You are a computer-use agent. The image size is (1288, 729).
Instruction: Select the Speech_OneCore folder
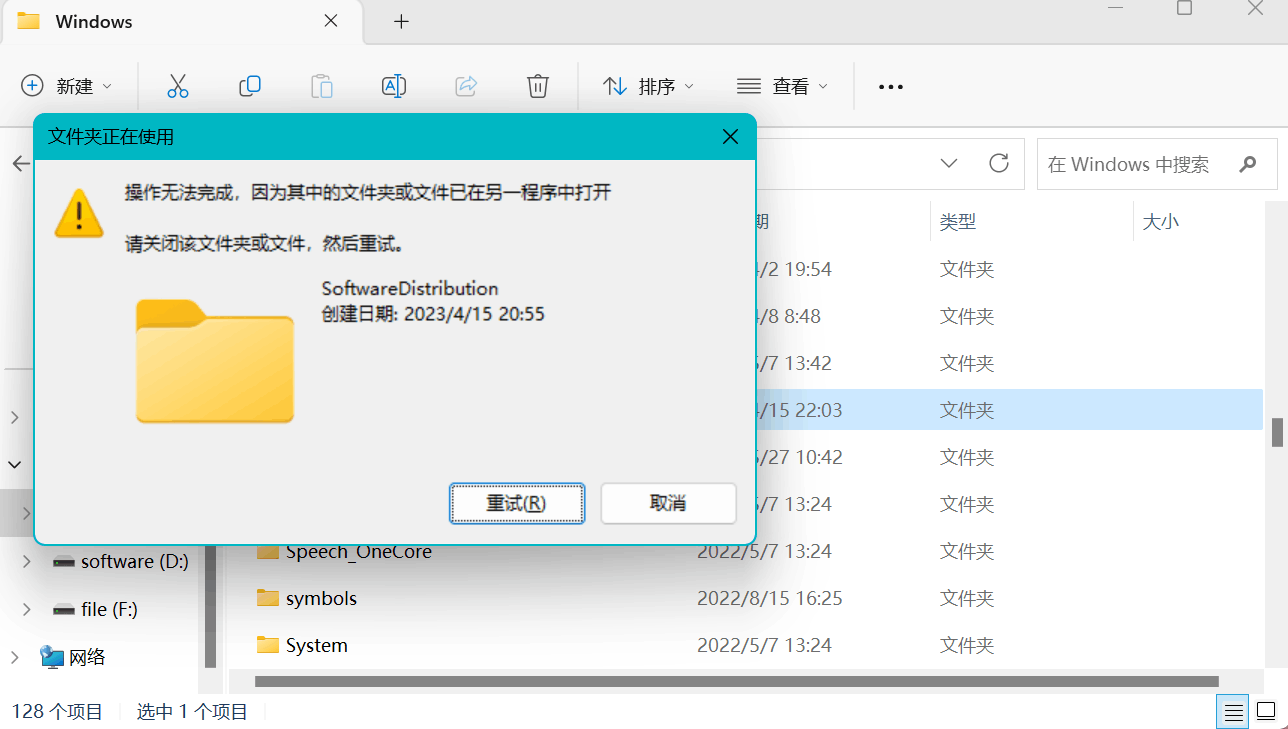click(358, 552)
